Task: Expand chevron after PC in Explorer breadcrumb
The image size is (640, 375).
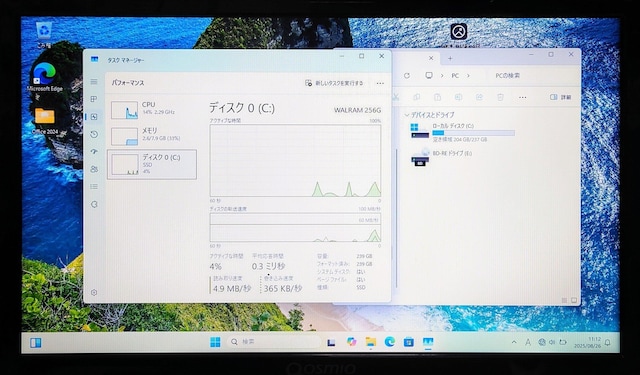Action: (468, 75)
